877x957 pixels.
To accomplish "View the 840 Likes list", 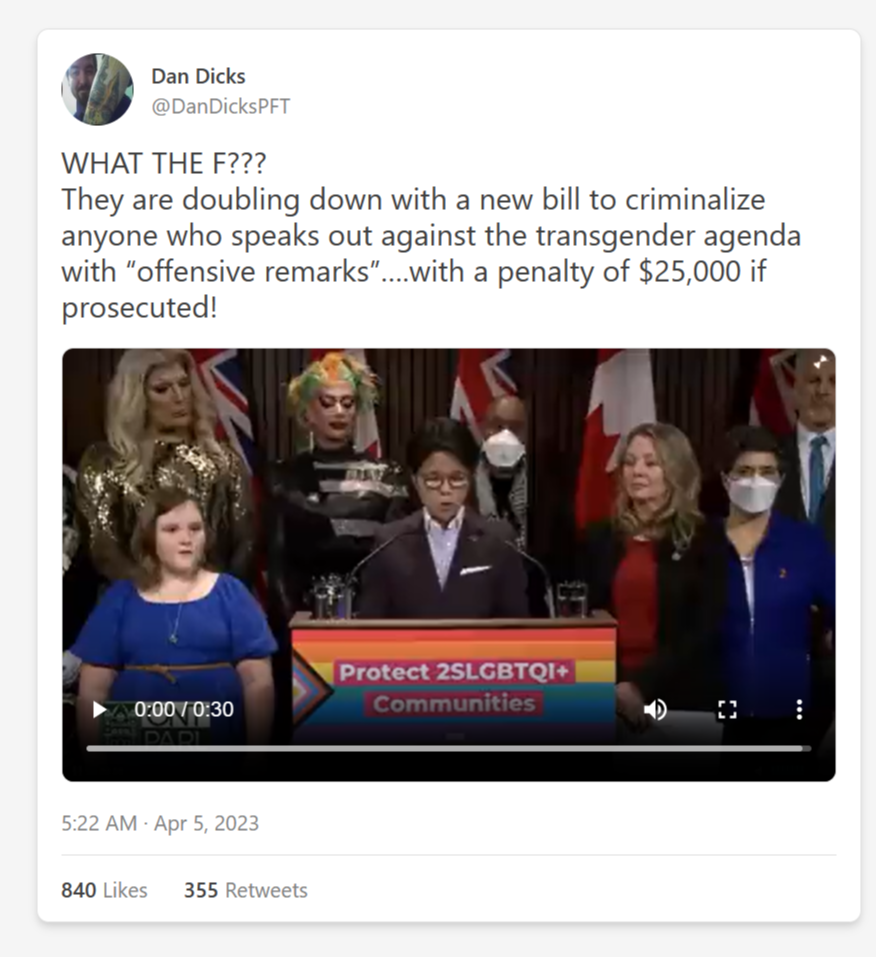I will point(104,890).
